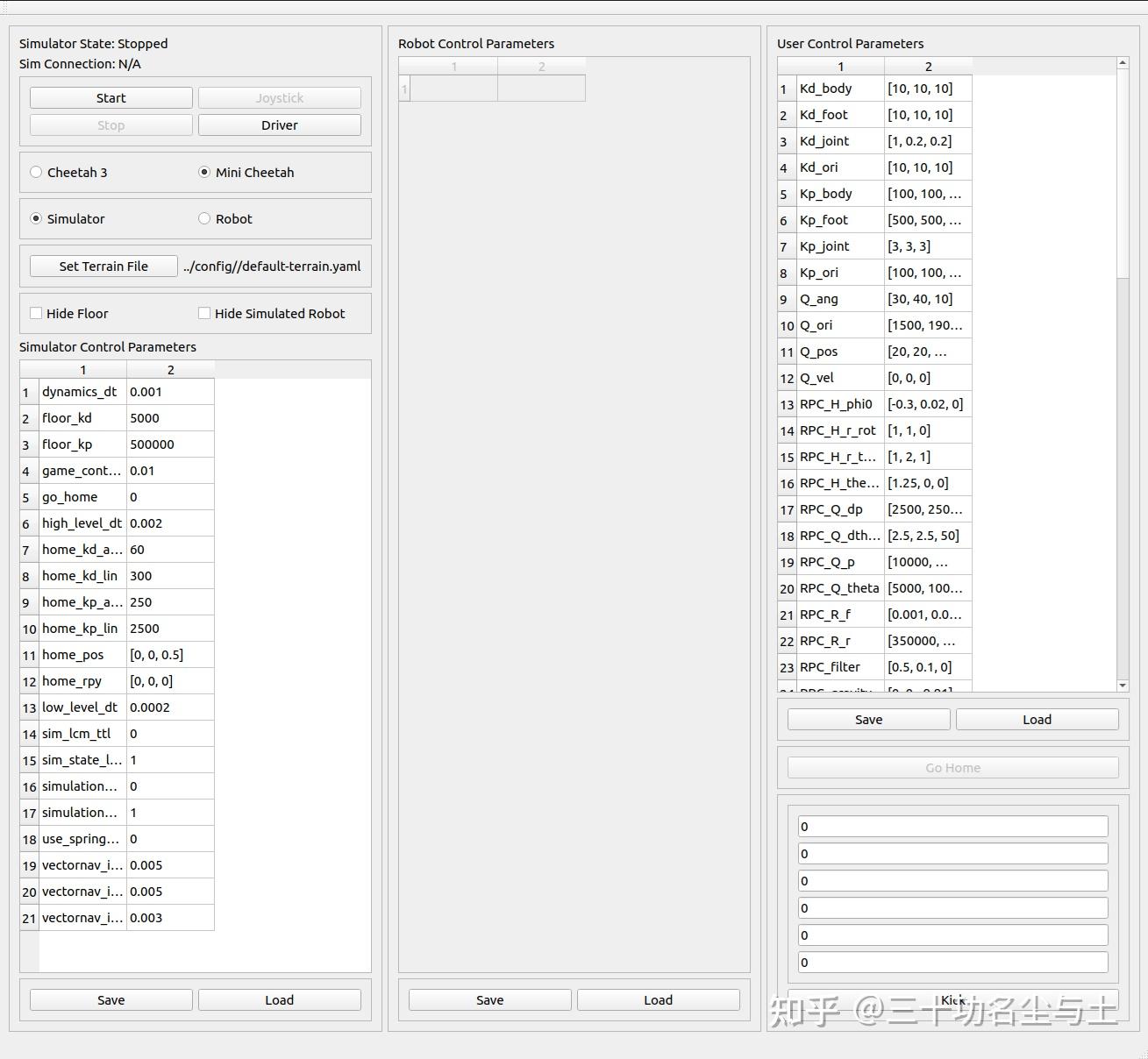Click the up arrow of the user parameters scrollbar
Viewport: 1148px width, 1059px height.
click(1123, 63)
